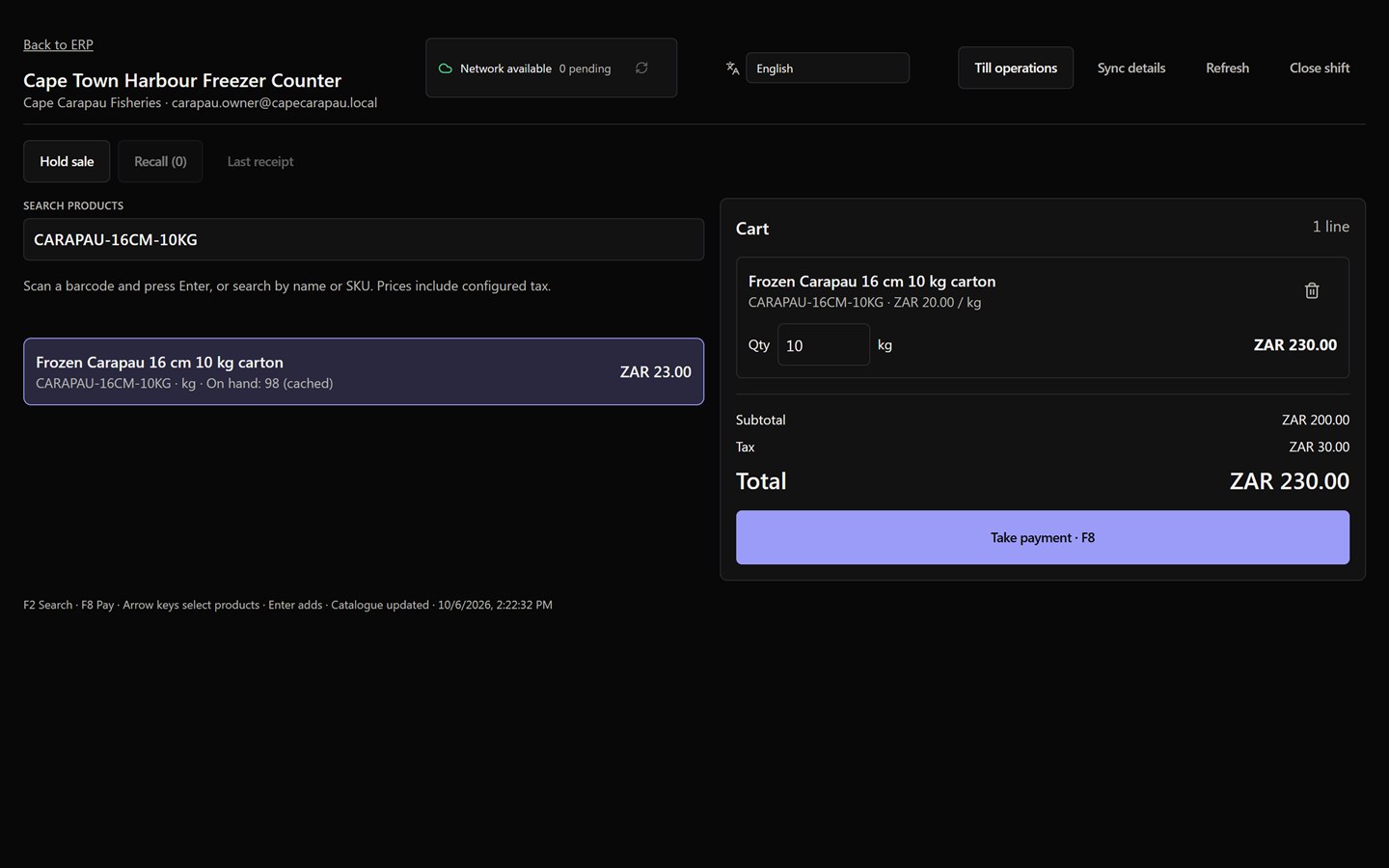Click the Cape Carapau Fisheries owner email line
Viewport: 1389px width, 868px height.
(200, 103)
